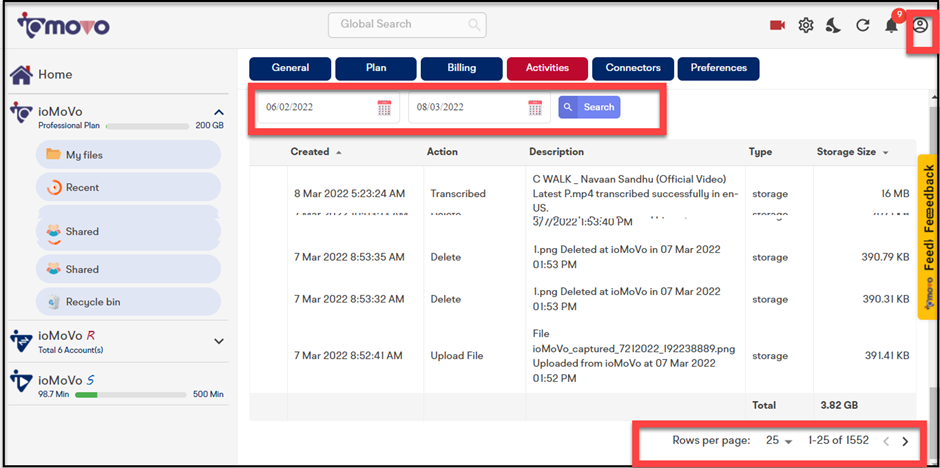Click the search magnifier in Global Search
This screenshot has height=468, width=940.
tap(474, 25)
